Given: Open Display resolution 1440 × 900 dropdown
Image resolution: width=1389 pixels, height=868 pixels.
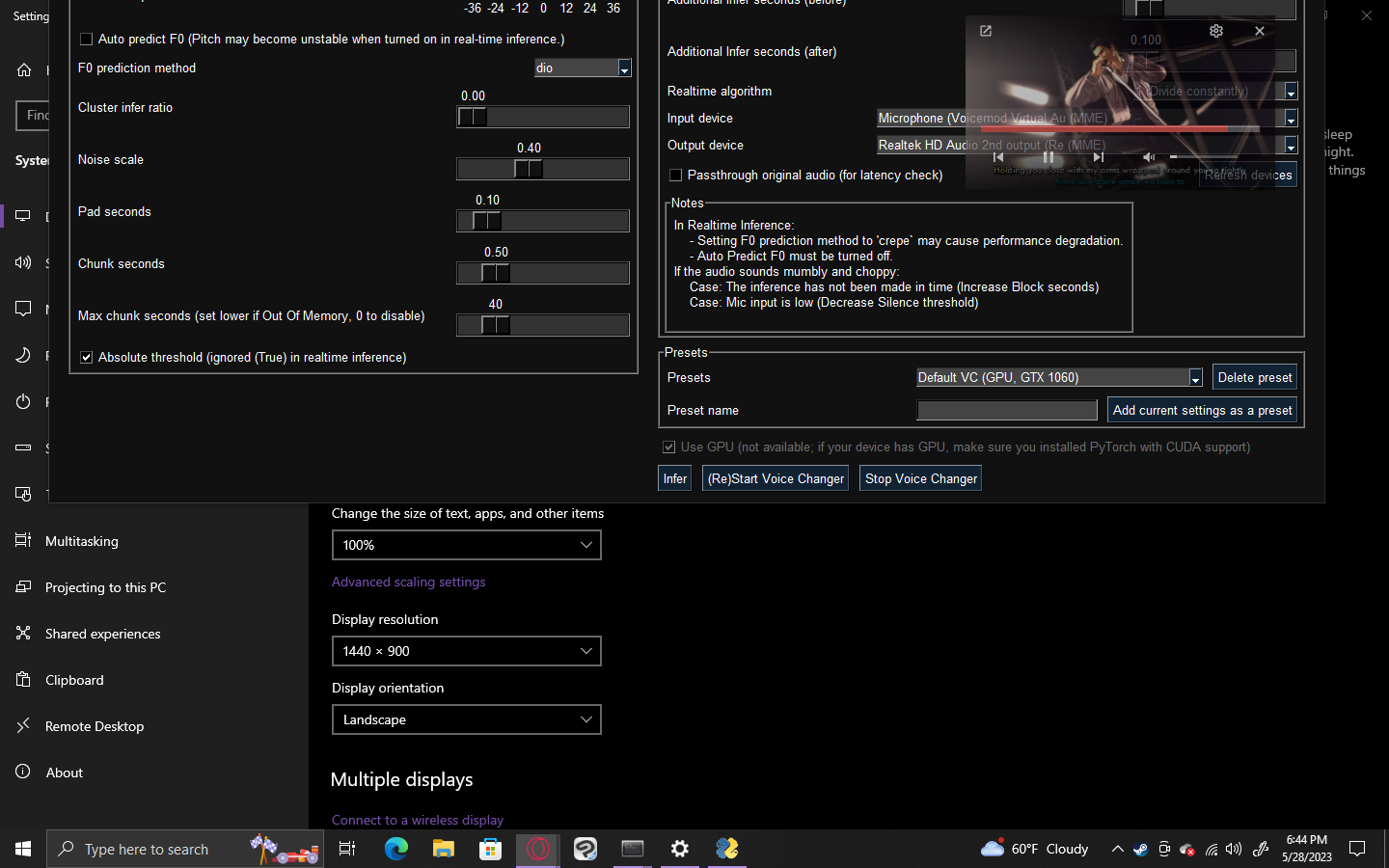Looking at the screenshot, I should 467,651.
